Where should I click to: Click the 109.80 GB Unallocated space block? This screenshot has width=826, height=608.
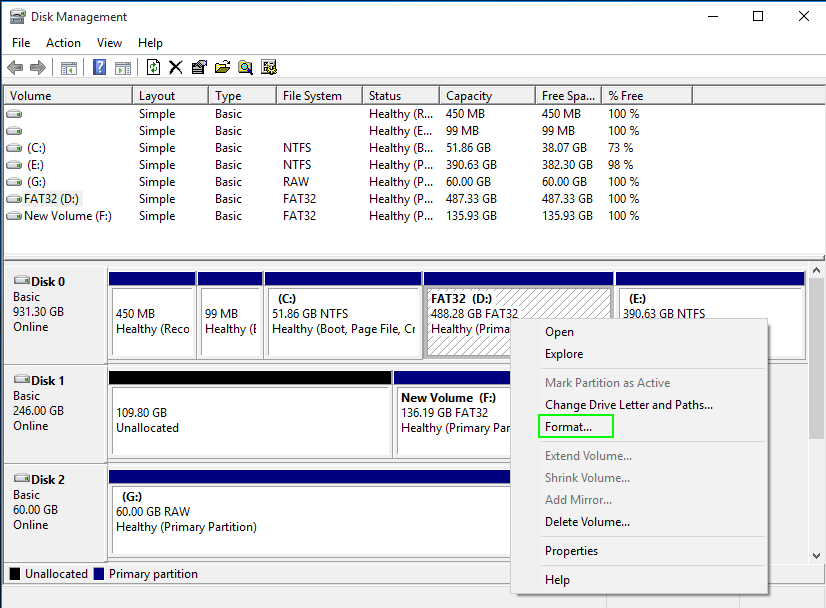point(249,420)
